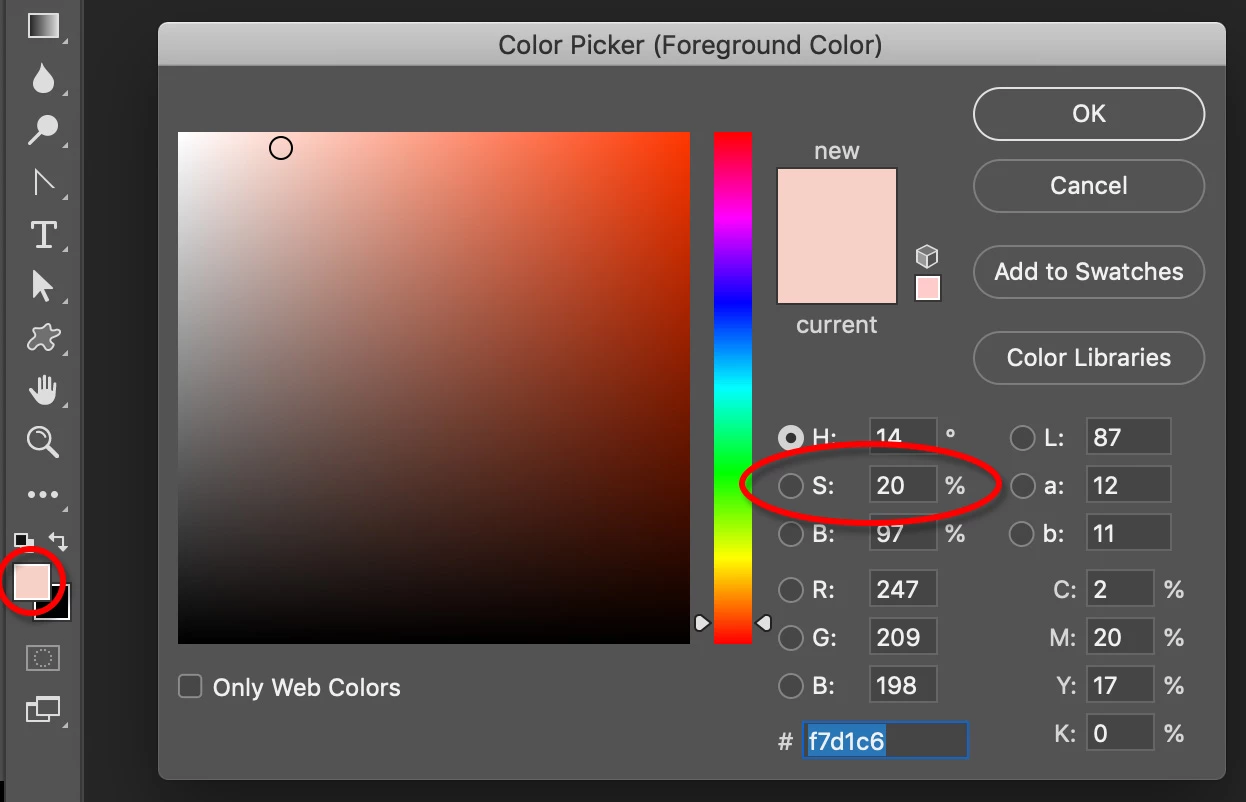Select the Path Selection arrow tool

tap(43, 286)
